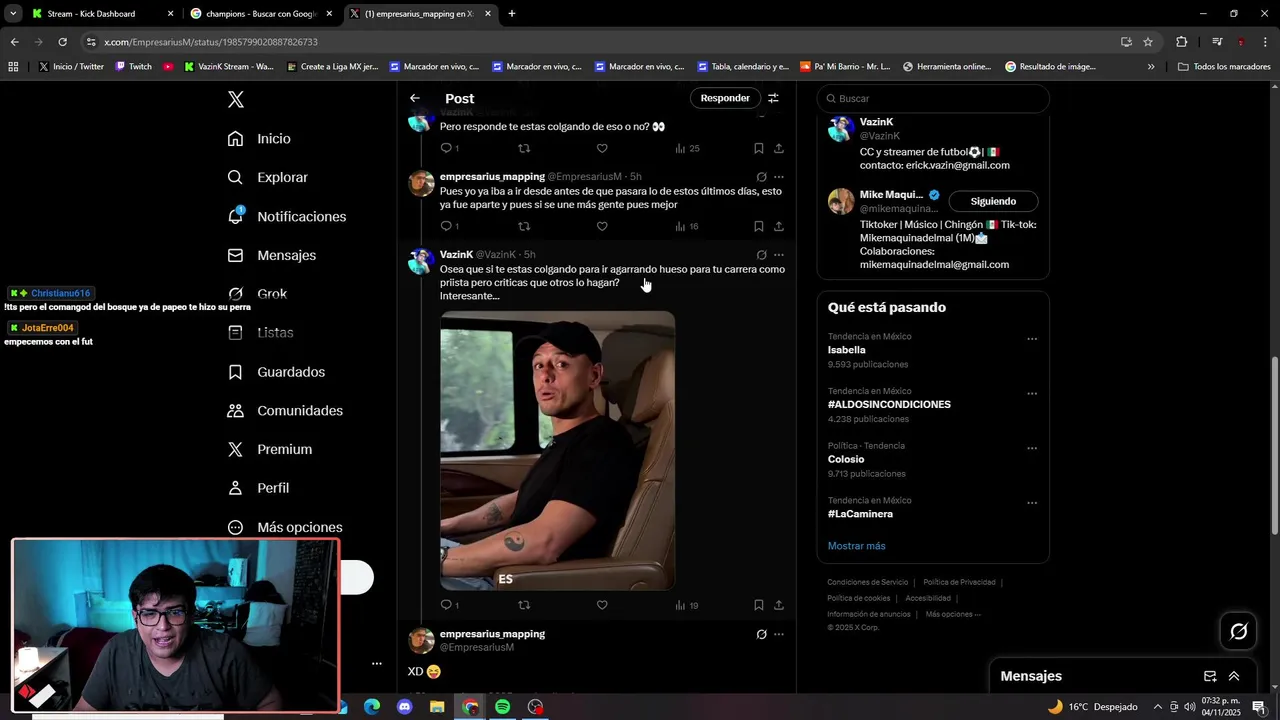Open Premium in sidebar
This screenshot has width=1280, height=720.
point(270,450)
